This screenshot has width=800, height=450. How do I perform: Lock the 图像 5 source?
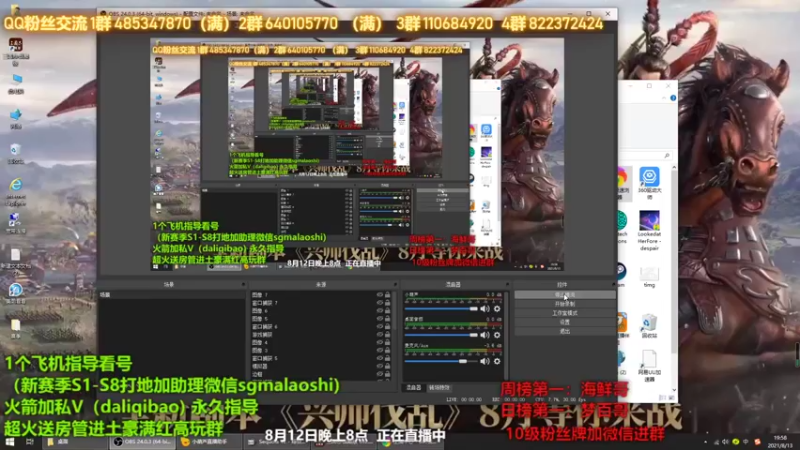[x=388, y=318]
